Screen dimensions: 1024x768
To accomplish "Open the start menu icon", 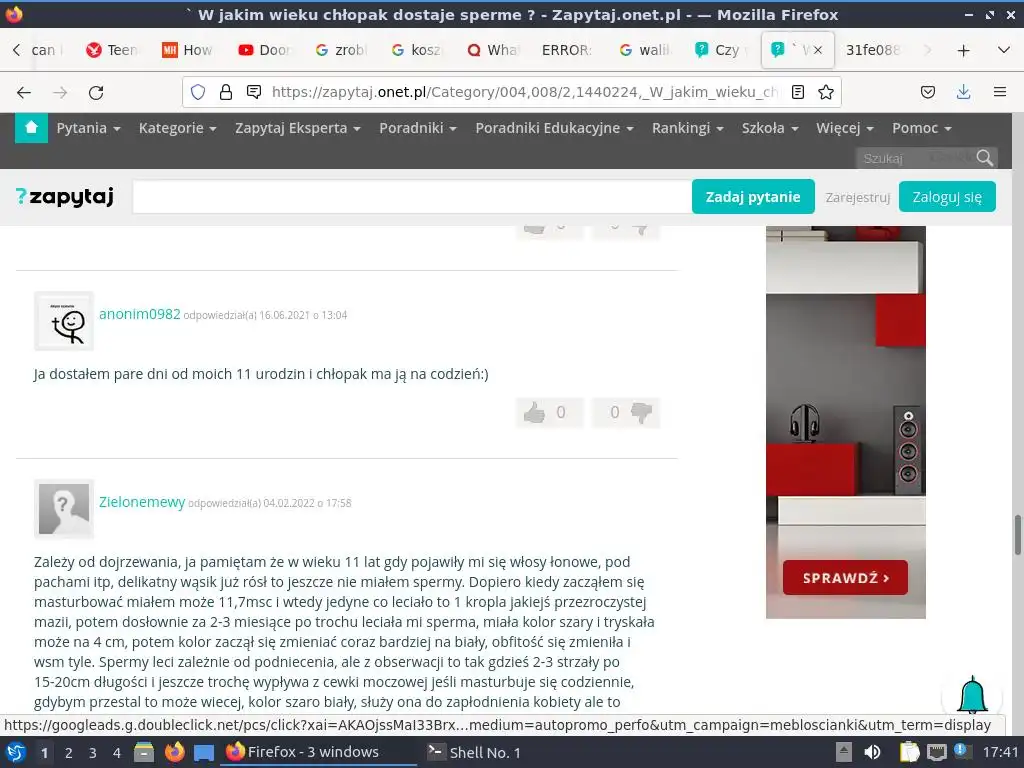I will pos(16,752).
